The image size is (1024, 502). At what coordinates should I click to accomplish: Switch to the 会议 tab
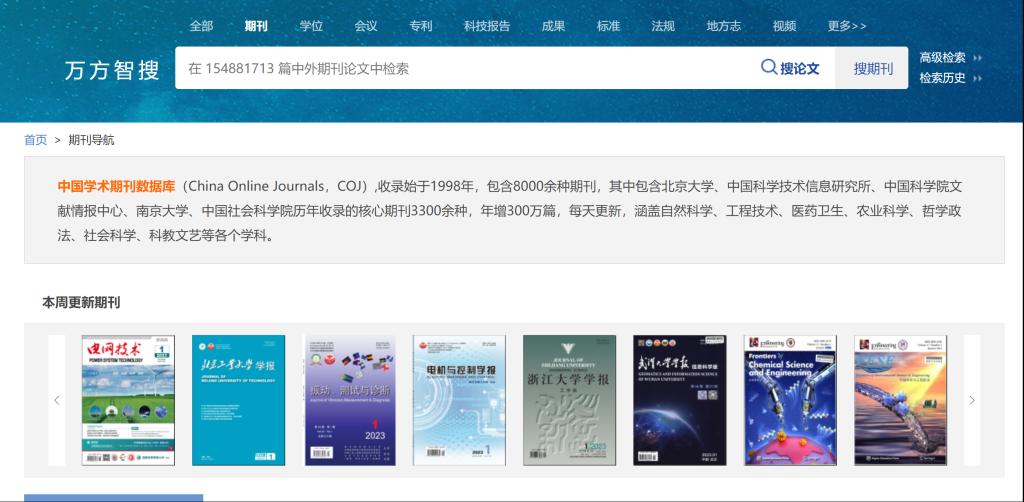pos(366,26)
